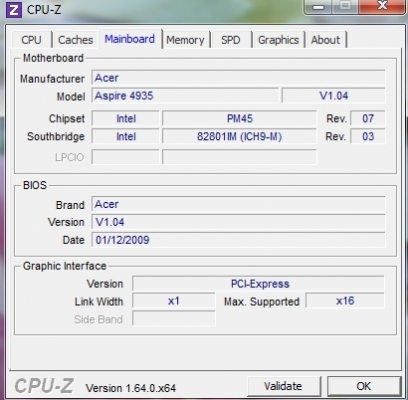The width and height of the screenshot is (408, 400).
Task: Select the Mainboard tab
Action: [130, 39]
